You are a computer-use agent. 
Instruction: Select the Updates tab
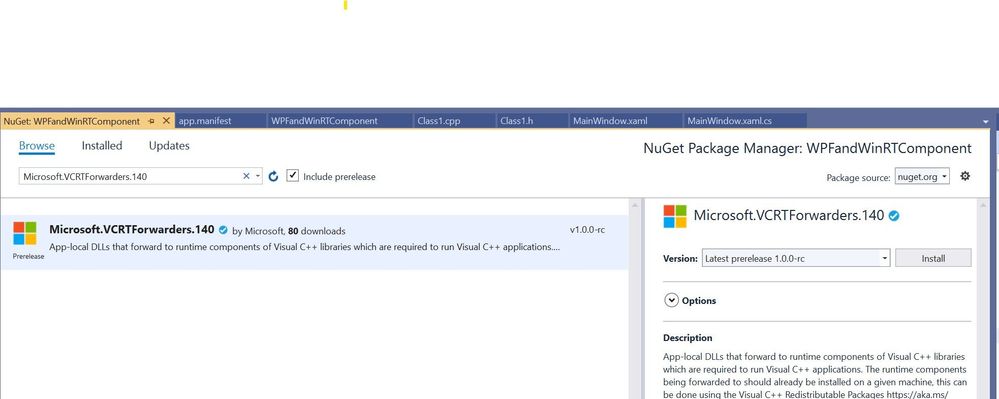(169, 145)
